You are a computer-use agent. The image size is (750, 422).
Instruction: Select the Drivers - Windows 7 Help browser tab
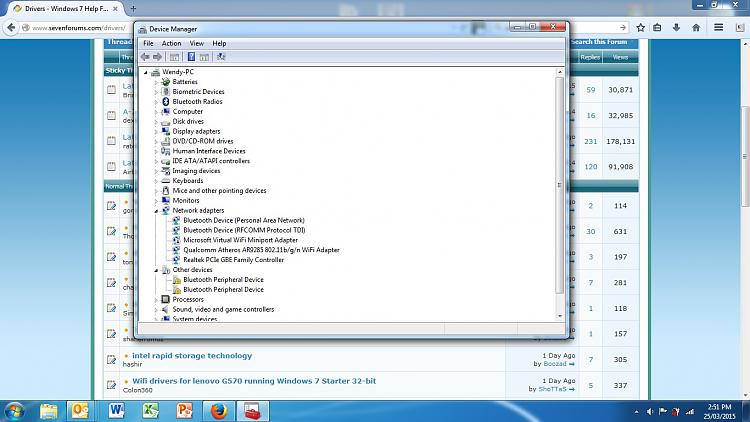point(66,9)
